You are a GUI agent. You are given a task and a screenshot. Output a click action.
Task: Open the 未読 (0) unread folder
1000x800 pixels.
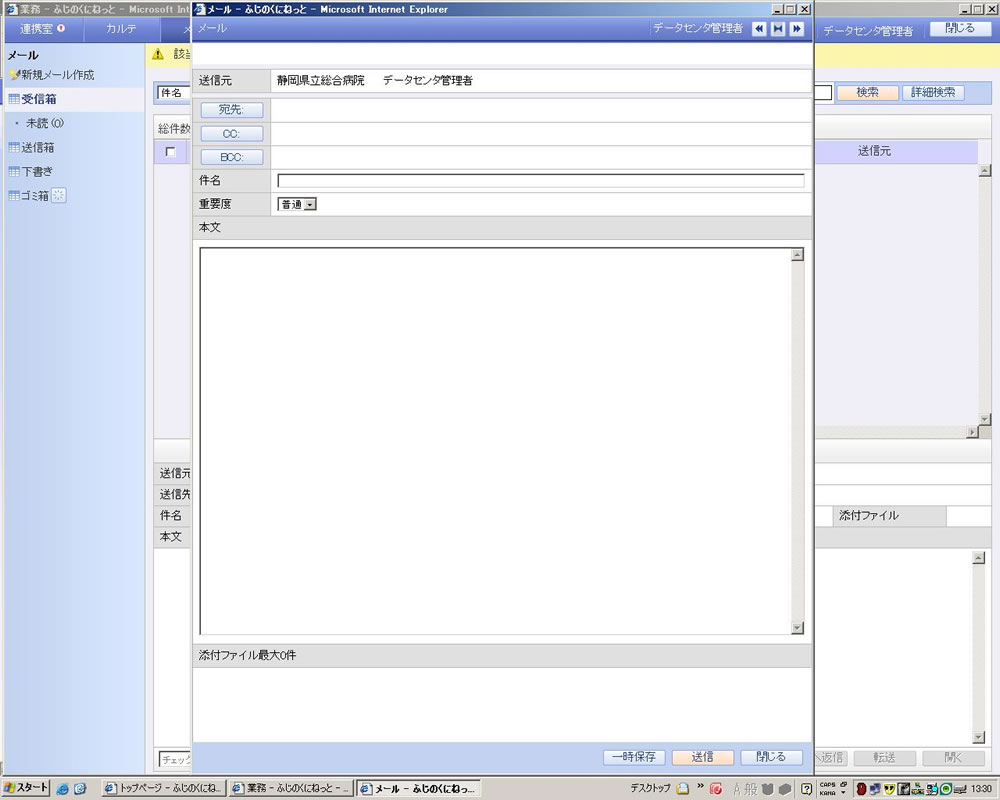pyautogui.click(x=45, y=123)
